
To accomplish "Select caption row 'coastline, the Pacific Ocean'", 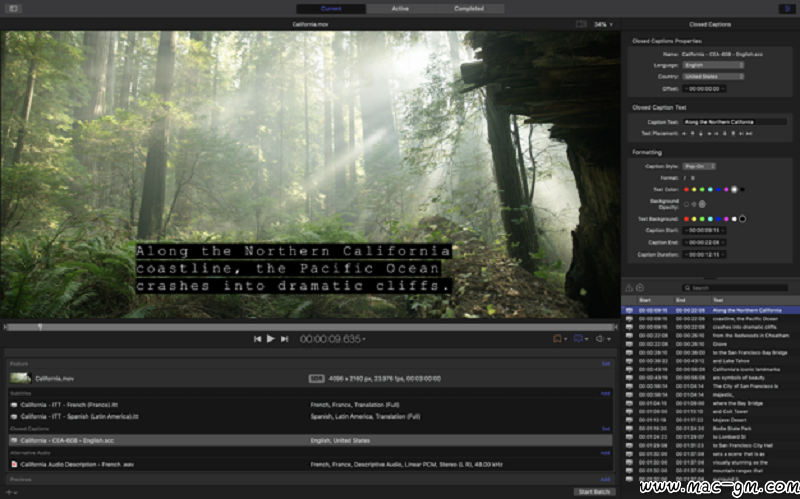I will point(710,319).
